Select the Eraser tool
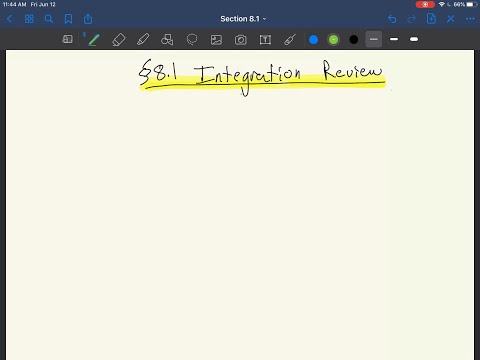Viewport: 480px width, 360px height. click(119, 40)
